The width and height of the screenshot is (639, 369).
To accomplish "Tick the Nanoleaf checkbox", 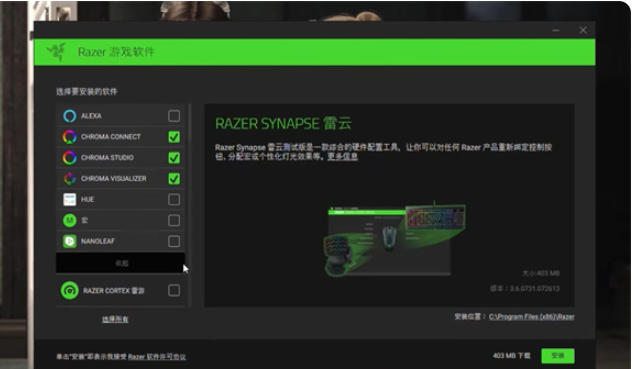I will tap(174, 241).
